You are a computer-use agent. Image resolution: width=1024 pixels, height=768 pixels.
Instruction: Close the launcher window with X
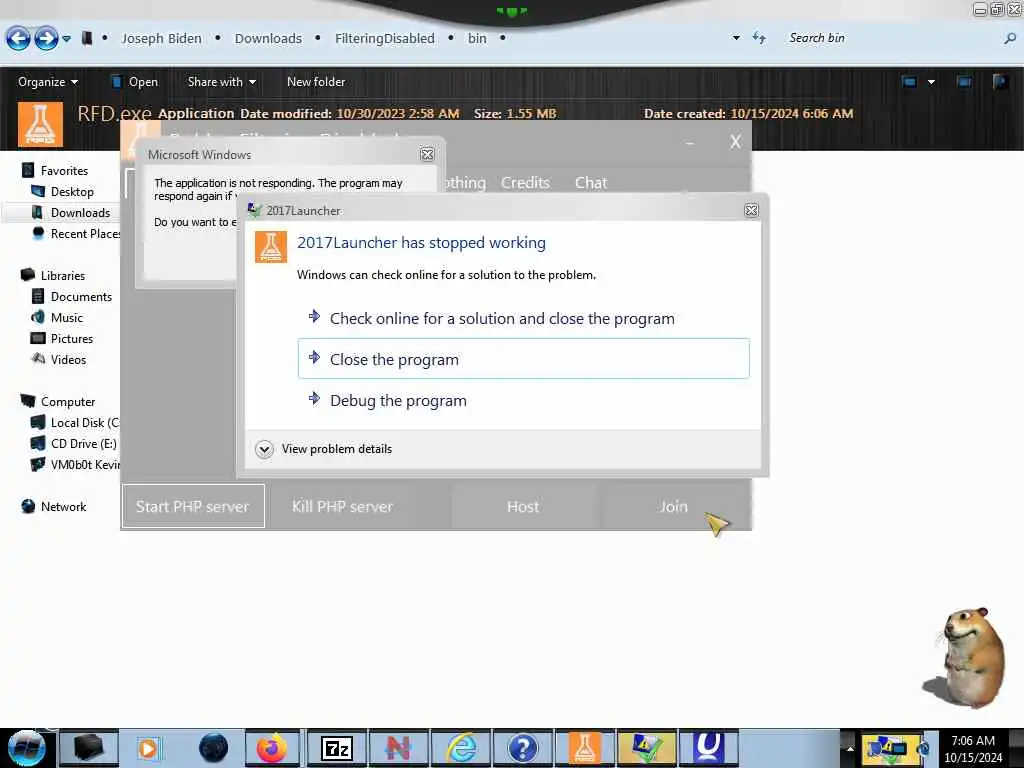735,142
